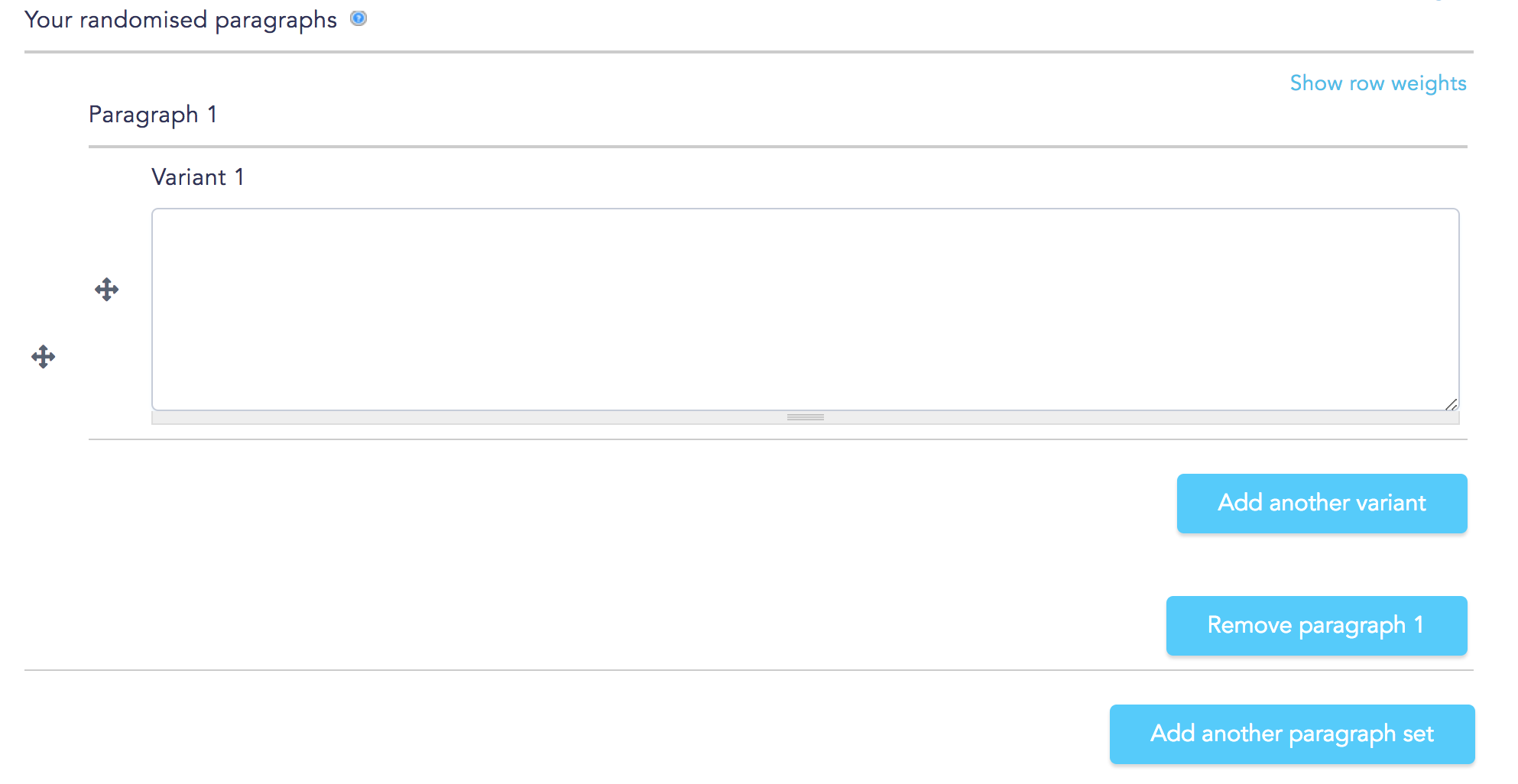Toggle row weights visibility link
1518x784 pixels.
click(x=1378, y=83)
